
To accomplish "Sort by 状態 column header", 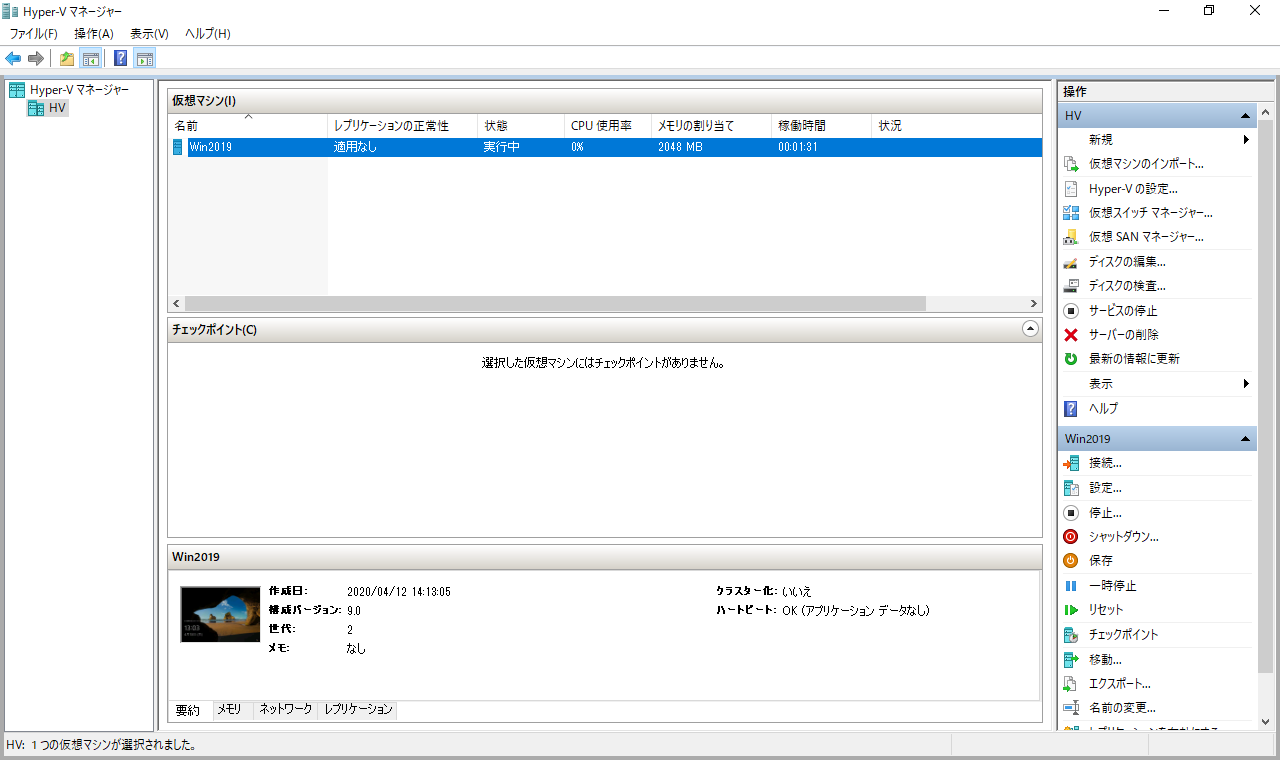I will tap(521, 126).
